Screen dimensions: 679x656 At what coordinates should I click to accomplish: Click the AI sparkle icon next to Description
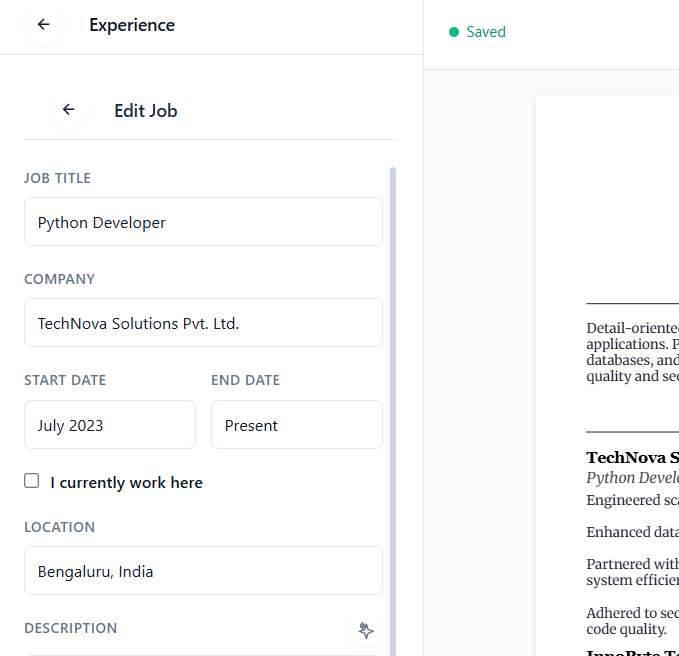tap(366, 630)
